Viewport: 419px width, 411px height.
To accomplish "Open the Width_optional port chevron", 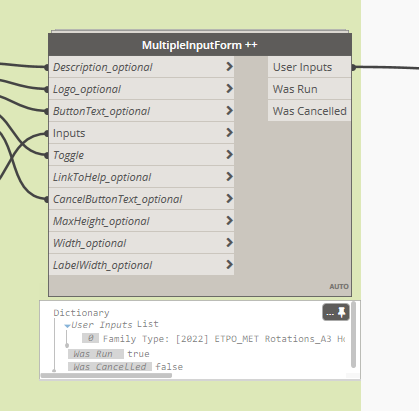I will (x=229, y=243).
